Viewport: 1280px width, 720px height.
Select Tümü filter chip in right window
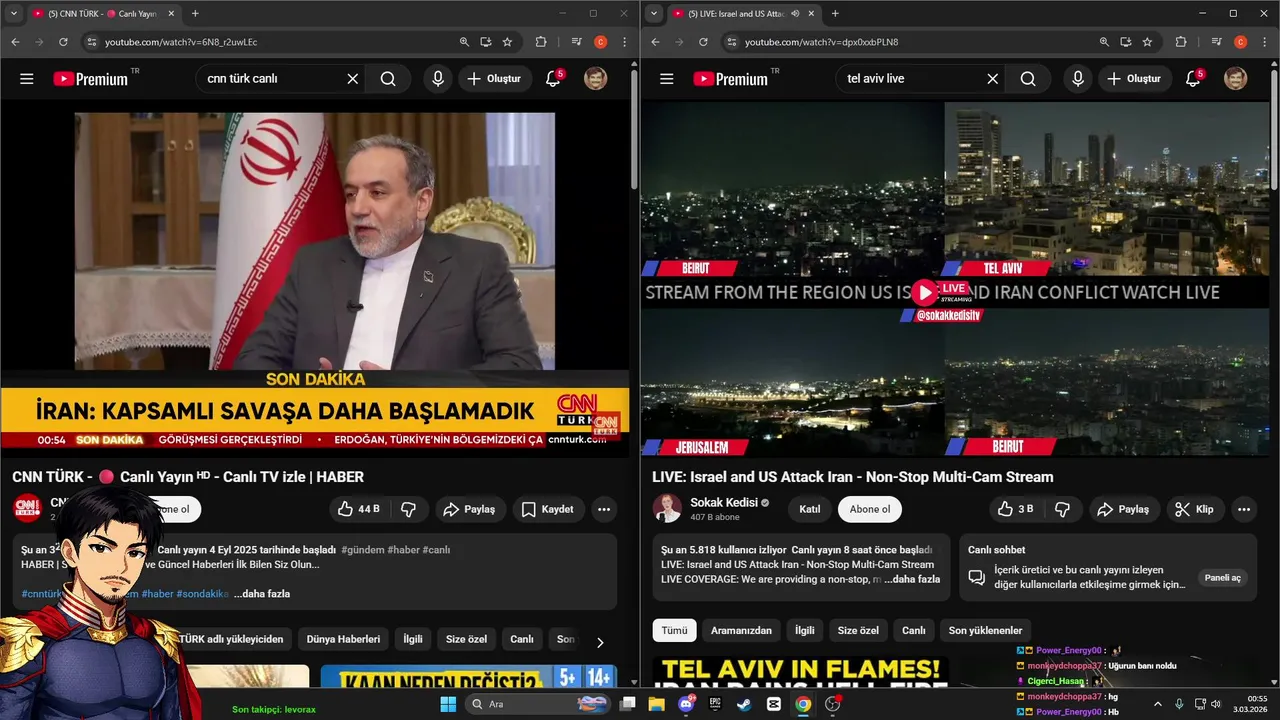(x=675, y=630)
